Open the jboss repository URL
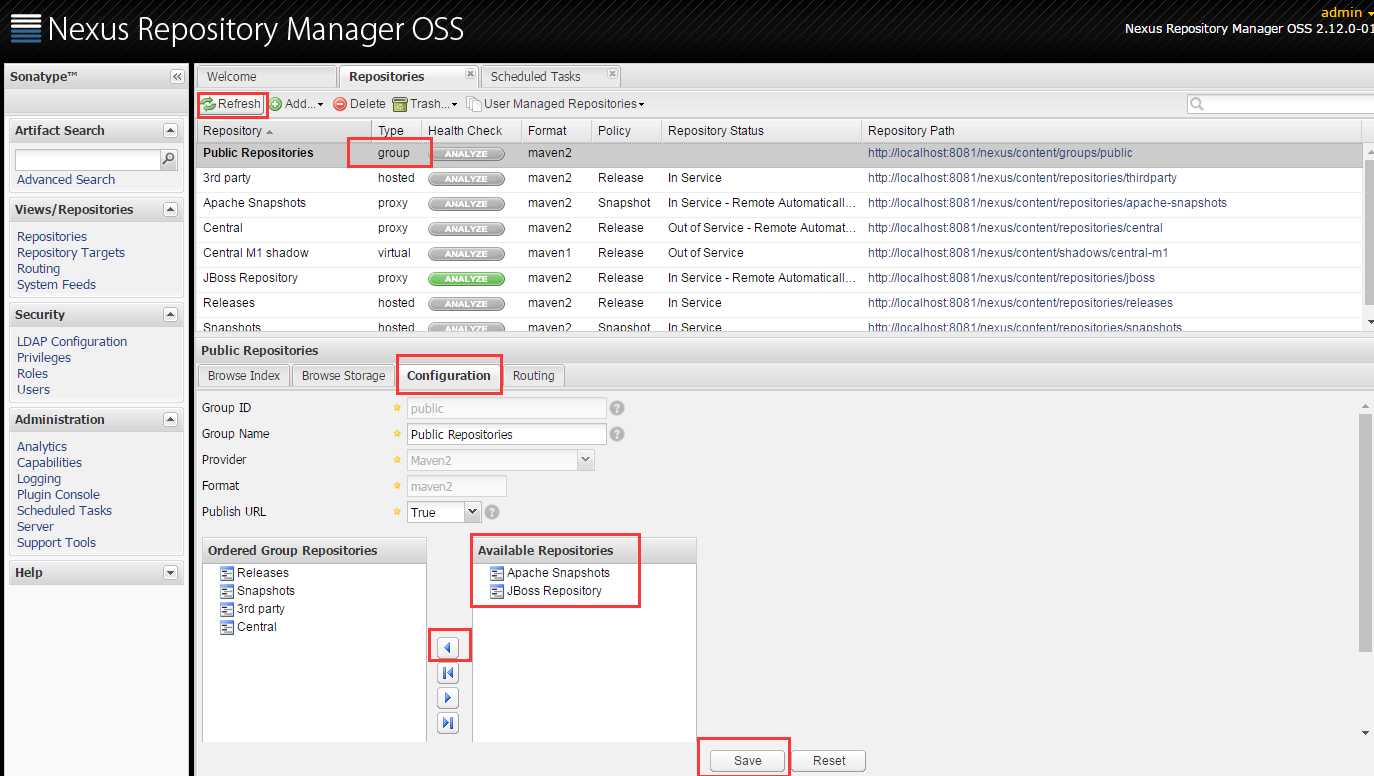 (x=1011, y=278)
